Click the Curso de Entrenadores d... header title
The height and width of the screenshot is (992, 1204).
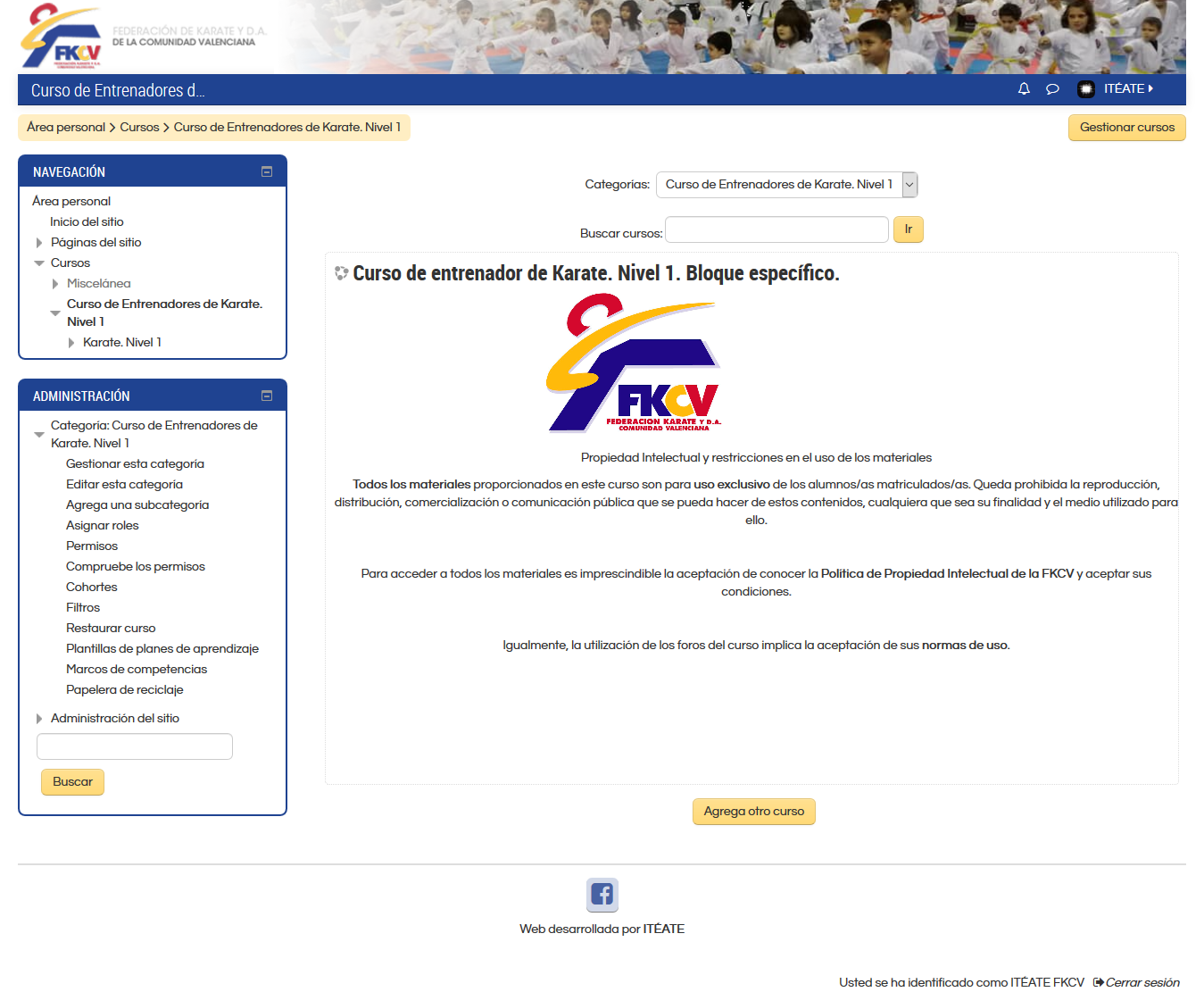click(118, 90)
